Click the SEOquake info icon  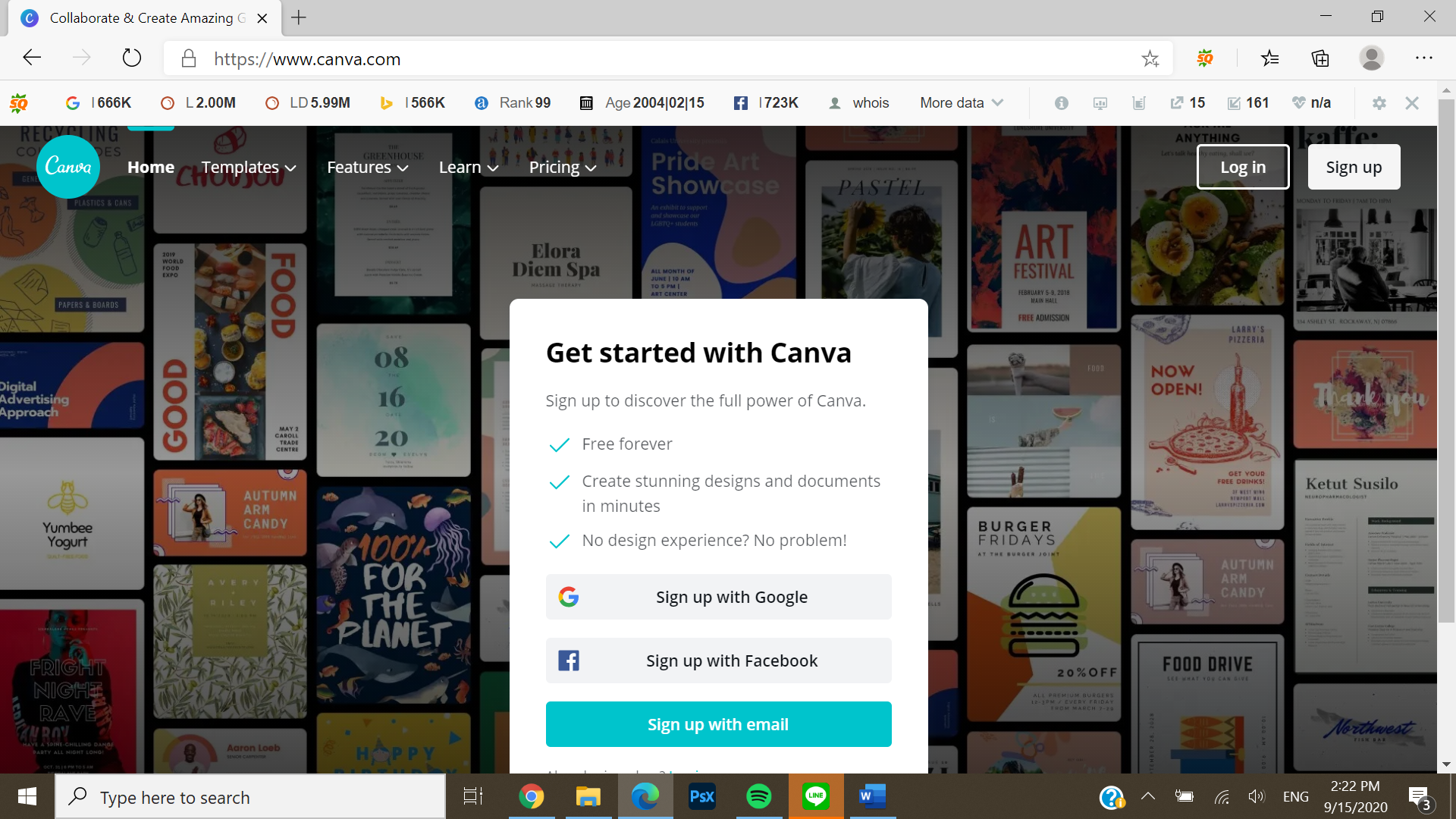pos(1061,103)
